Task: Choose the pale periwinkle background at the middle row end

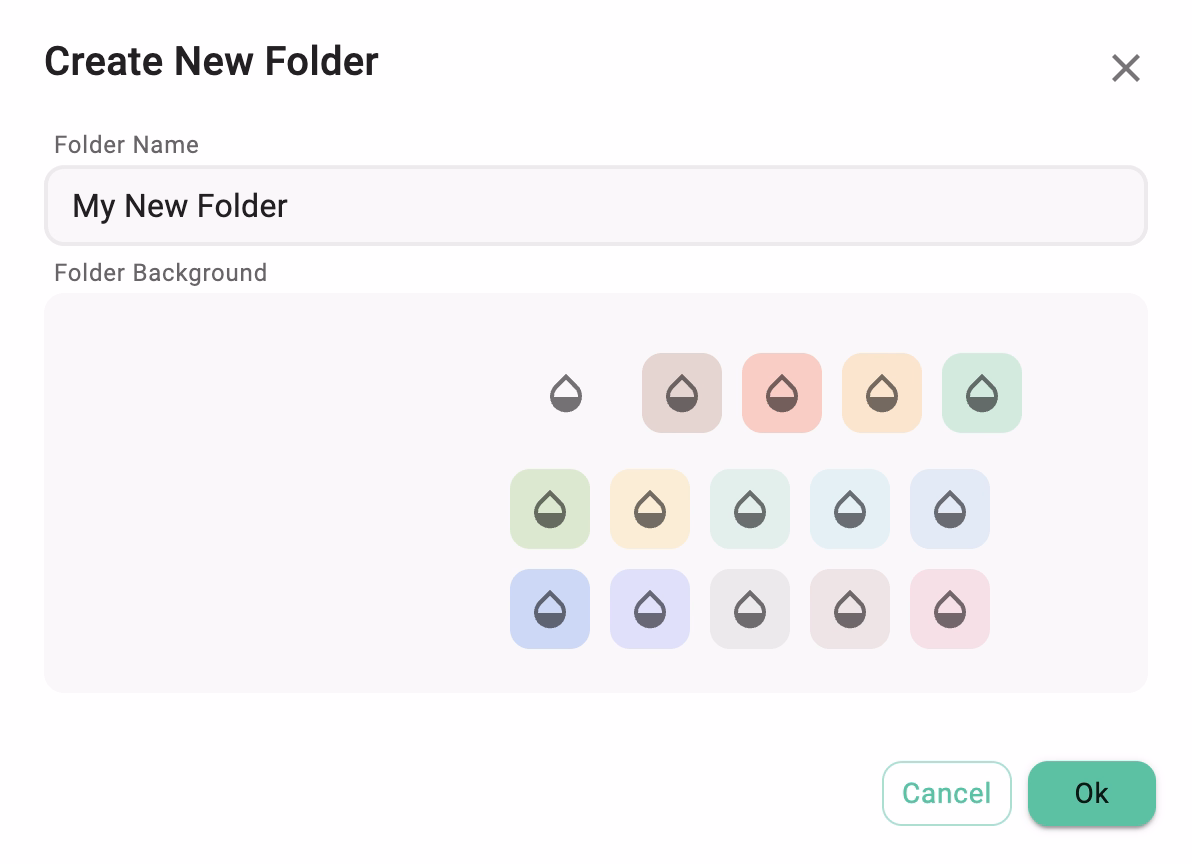Action: tap(950, 509)
